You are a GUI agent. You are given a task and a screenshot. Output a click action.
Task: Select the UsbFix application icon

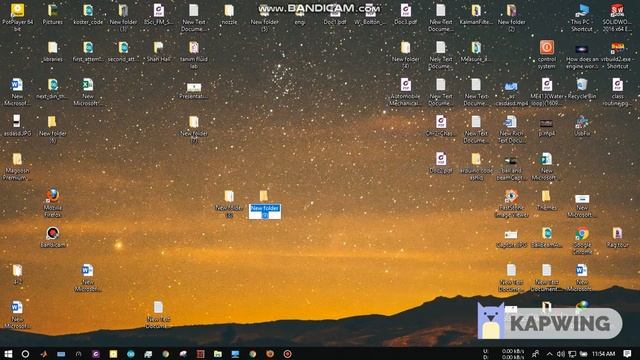(x=582, y=126)
